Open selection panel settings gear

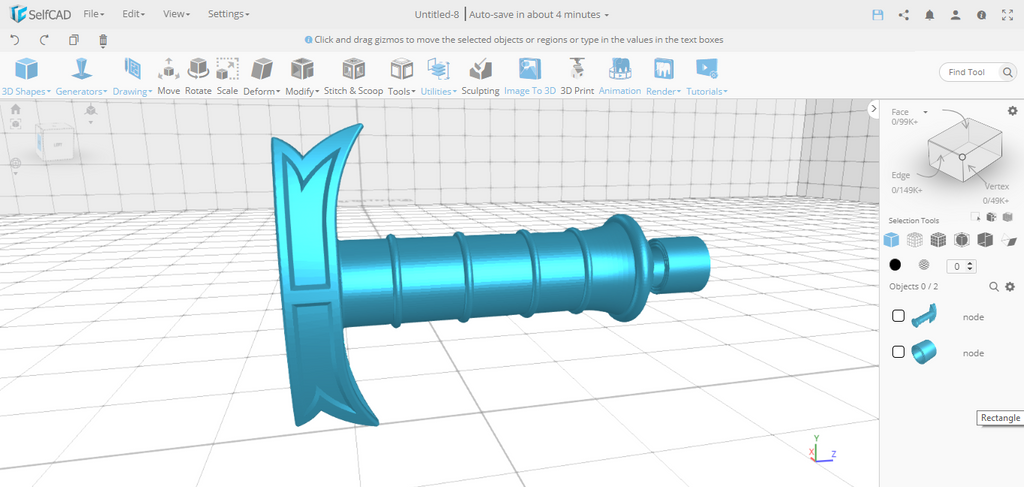pyautogui.click(x=1012, y=111)
